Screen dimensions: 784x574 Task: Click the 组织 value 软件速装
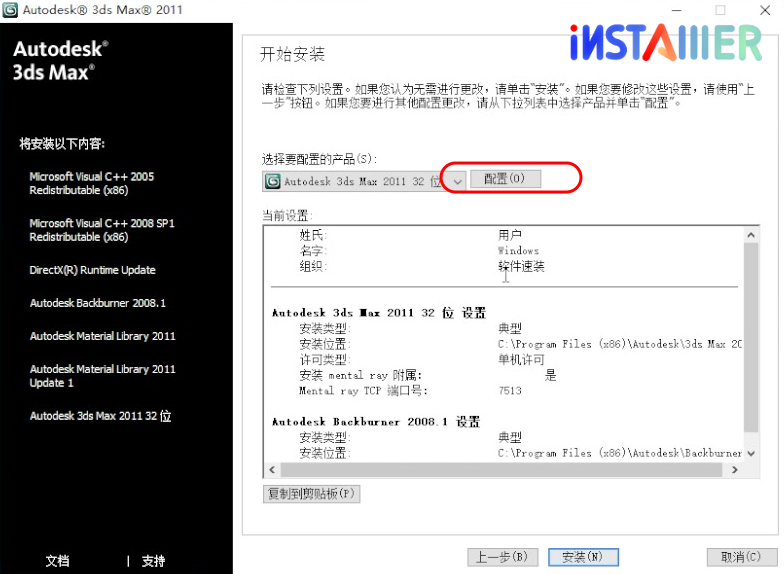[521, 266]
